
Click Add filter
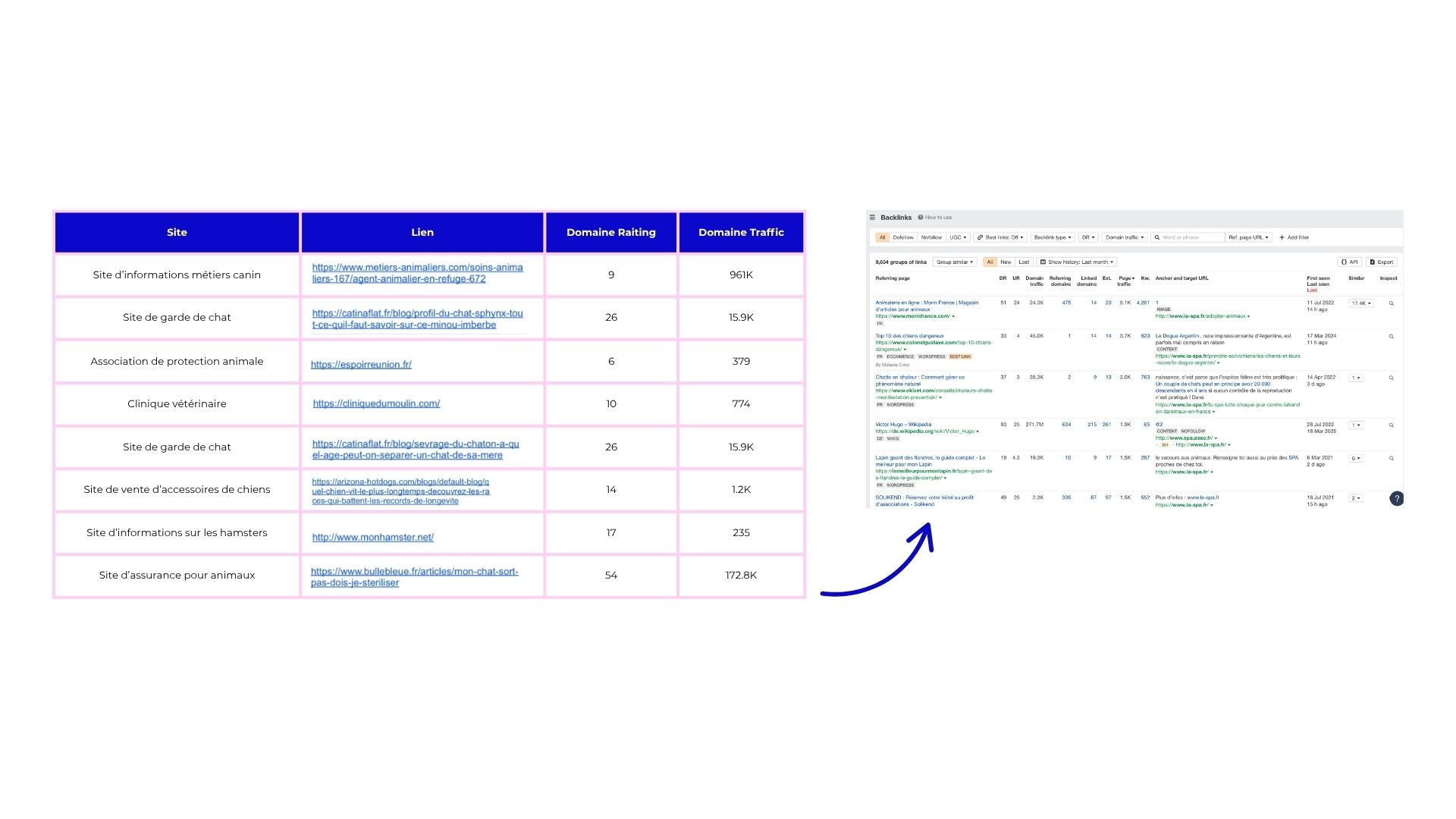(1294, 237)
